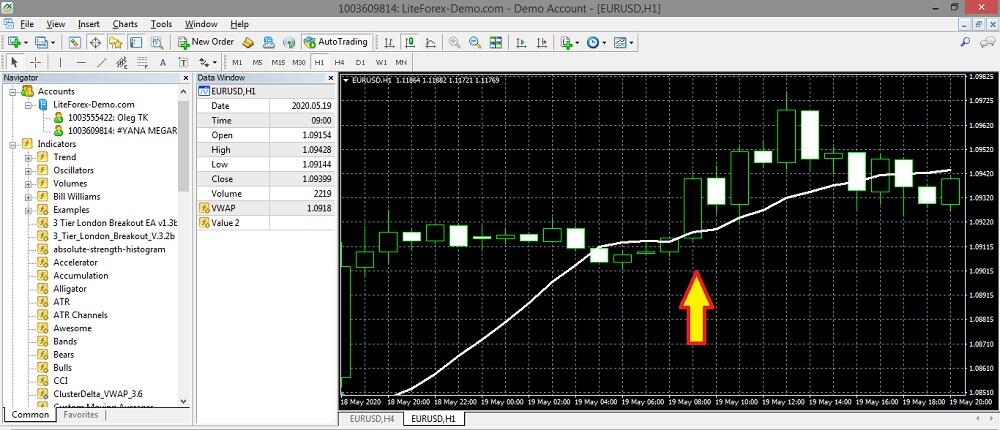Close the Data Window panel
Image resolution: width=1000 pixels, height=430 pixels.
(330, 78)
